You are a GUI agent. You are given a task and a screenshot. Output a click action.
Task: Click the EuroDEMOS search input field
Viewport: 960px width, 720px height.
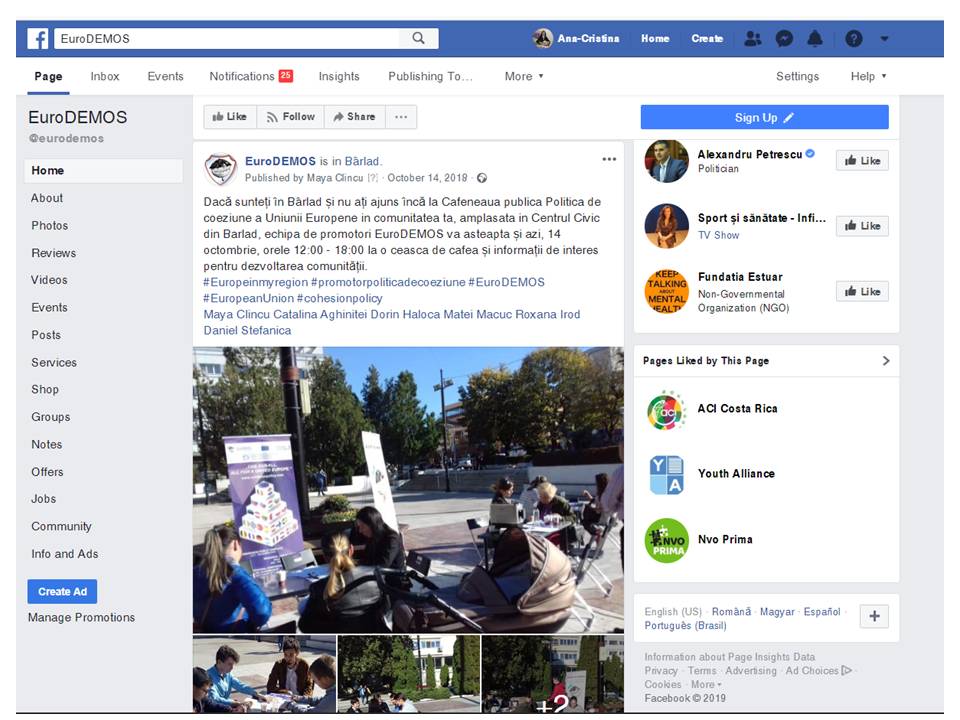coord(227,39)
